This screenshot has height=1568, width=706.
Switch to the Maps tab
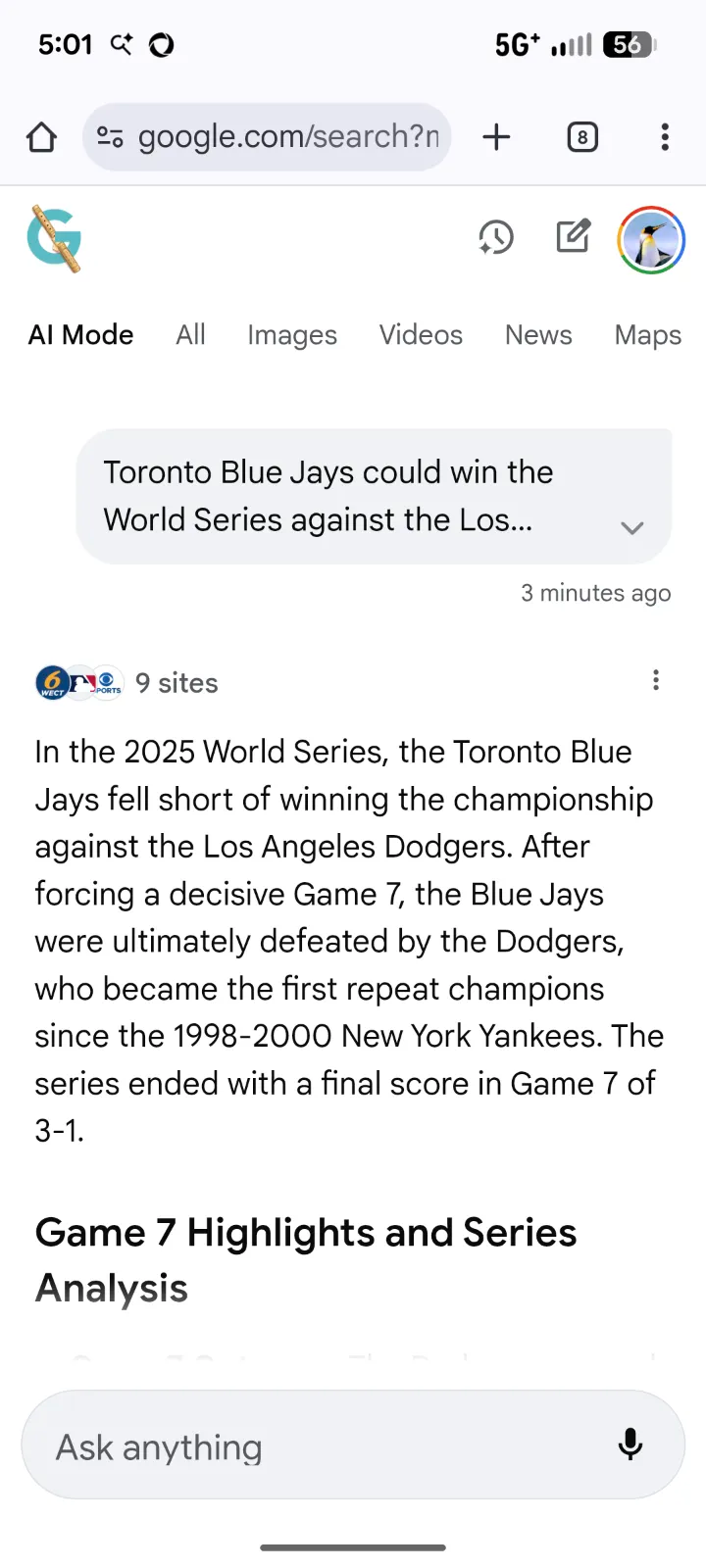pos(647,335)
